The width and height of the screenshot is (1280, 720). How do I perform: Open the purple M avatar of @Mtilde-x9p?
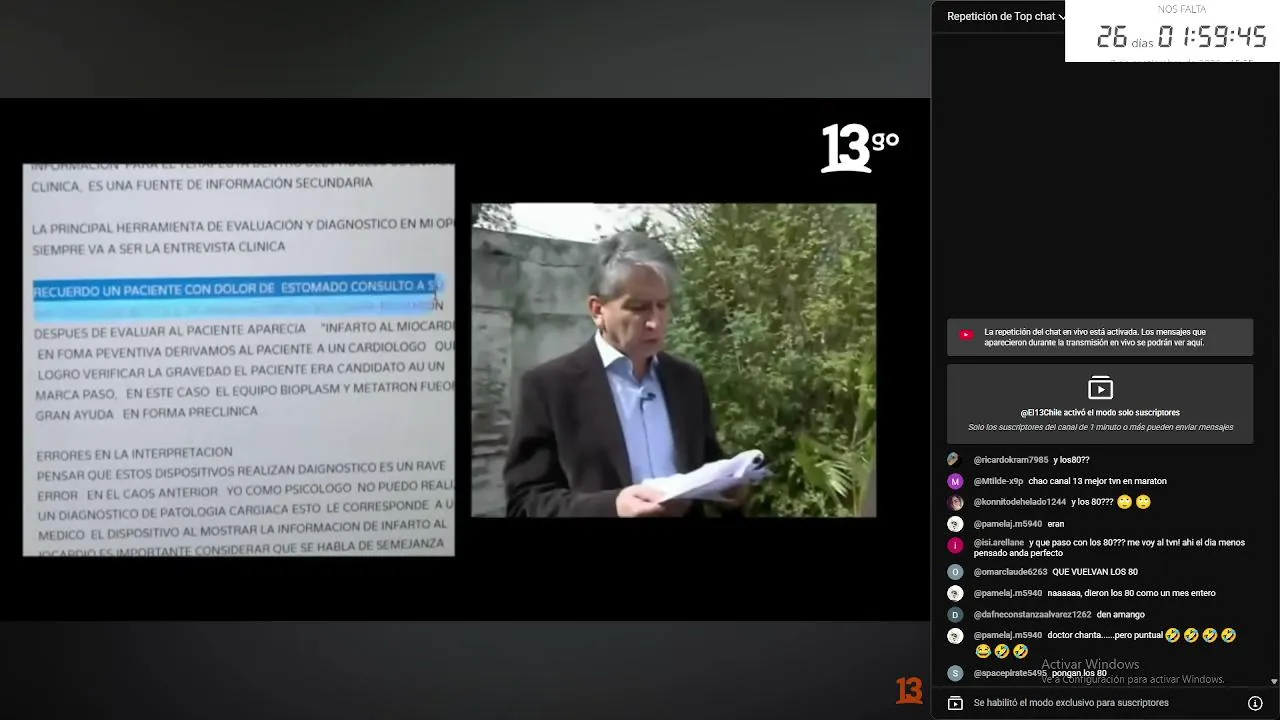(955, 481)
